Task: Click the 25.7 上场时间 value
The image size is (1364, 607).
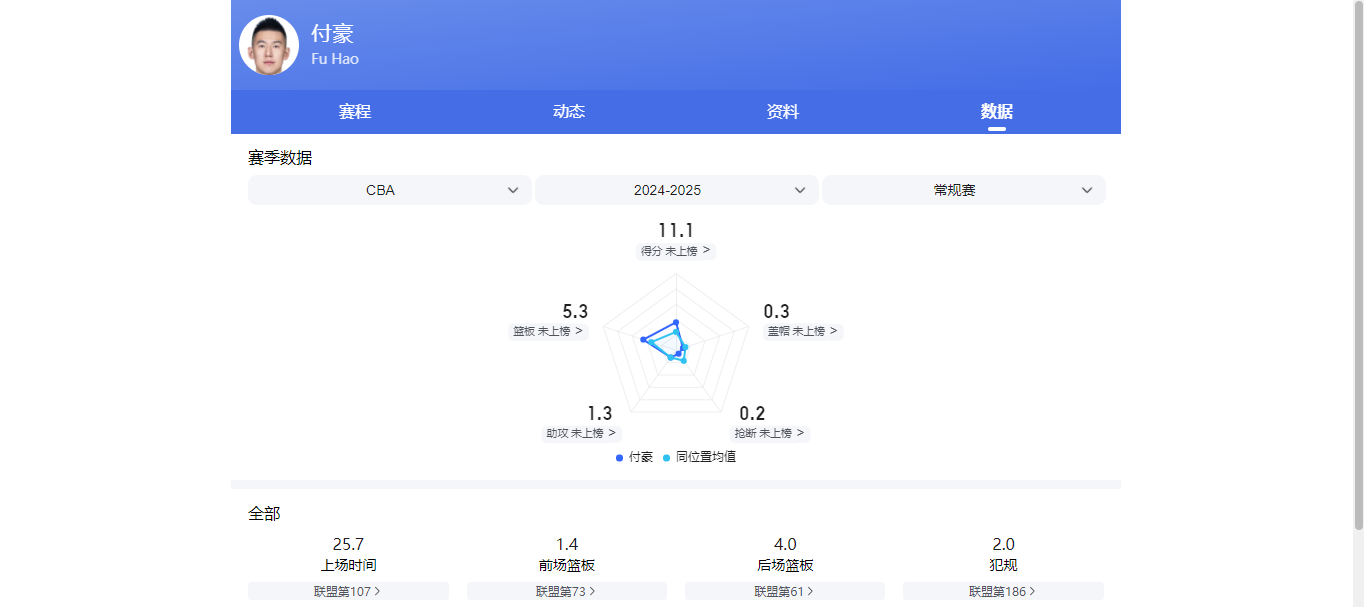Action: pos(348,544)
